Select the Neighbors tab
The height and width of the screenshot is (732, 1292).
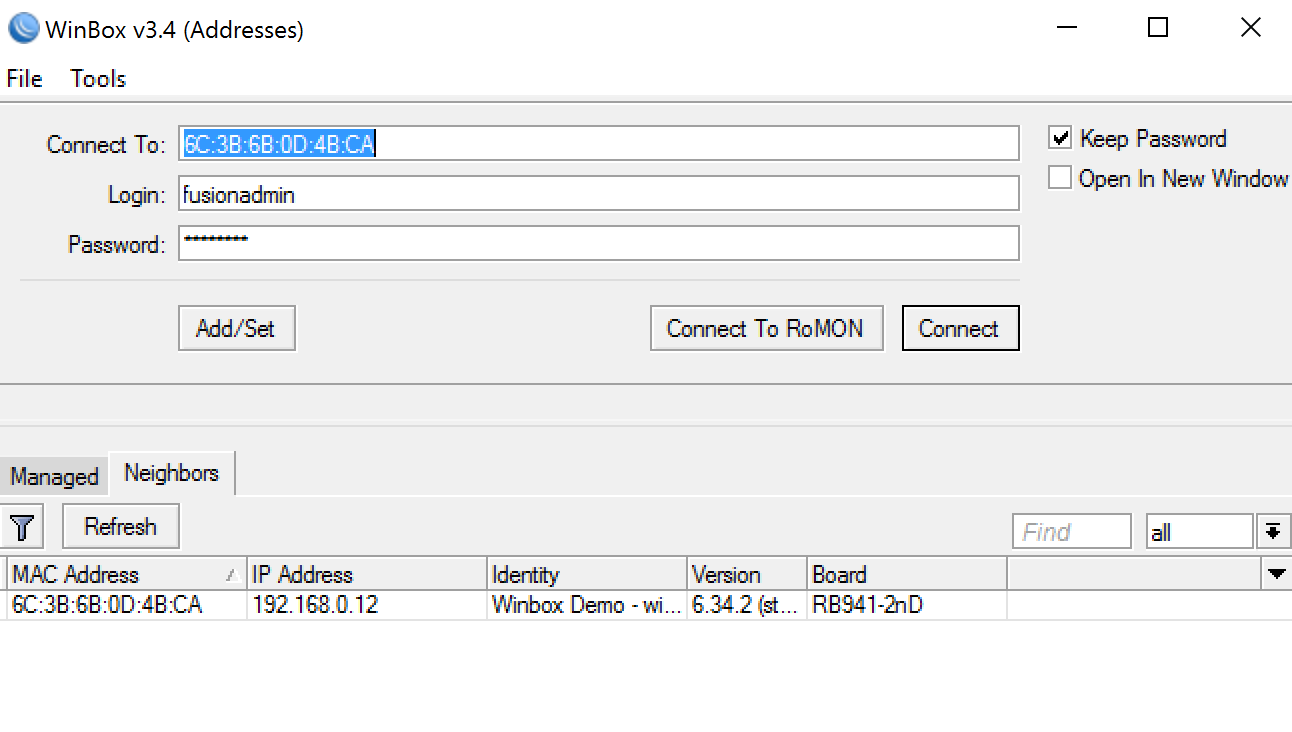pos(172,473)
